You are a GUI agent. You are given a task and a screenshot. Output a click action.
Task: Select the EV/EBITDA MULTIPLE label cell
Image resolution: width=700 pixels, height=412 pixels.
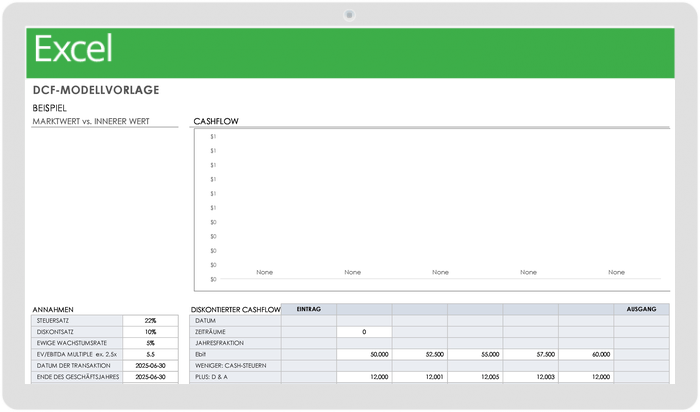[77, 354]
